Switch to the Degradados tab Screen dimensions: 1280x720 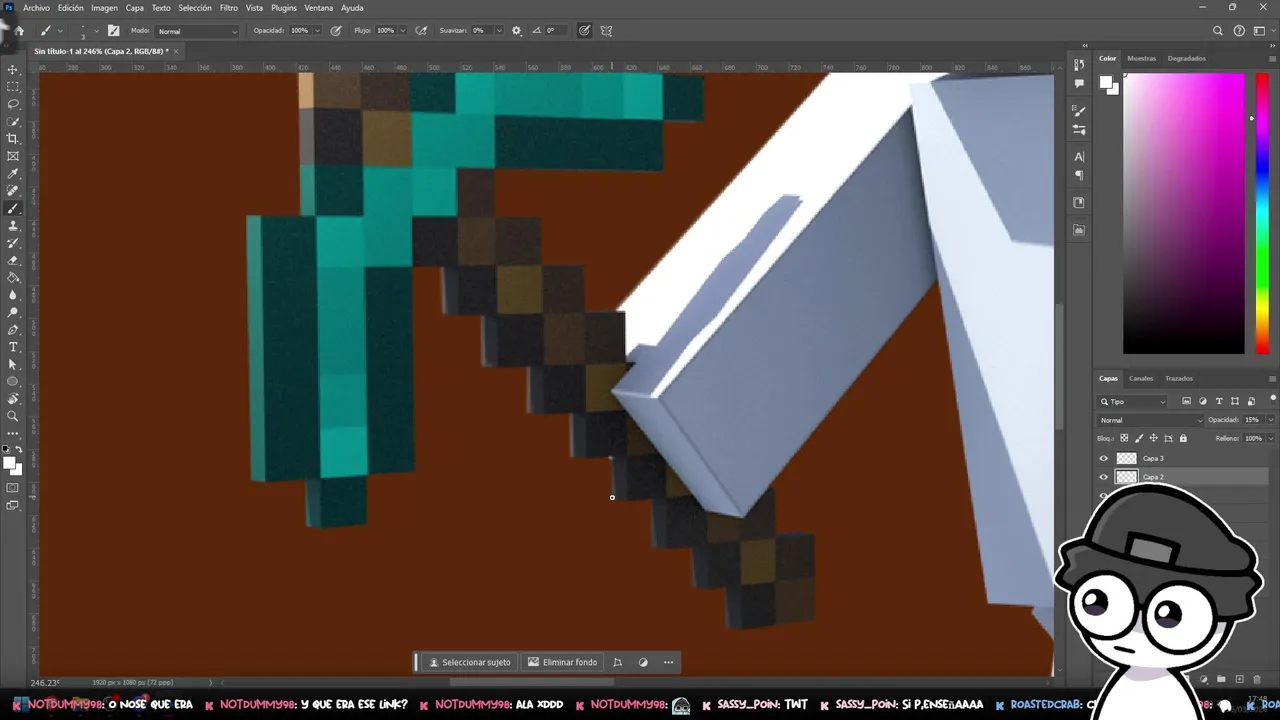(1186, 58)
